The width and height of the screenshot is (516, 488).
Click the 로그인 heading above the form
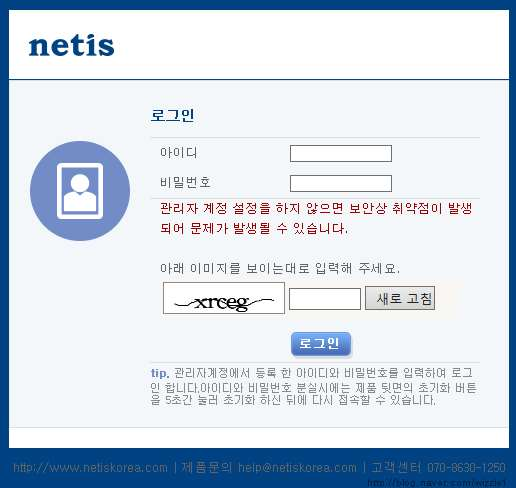[x=172, y=115]
